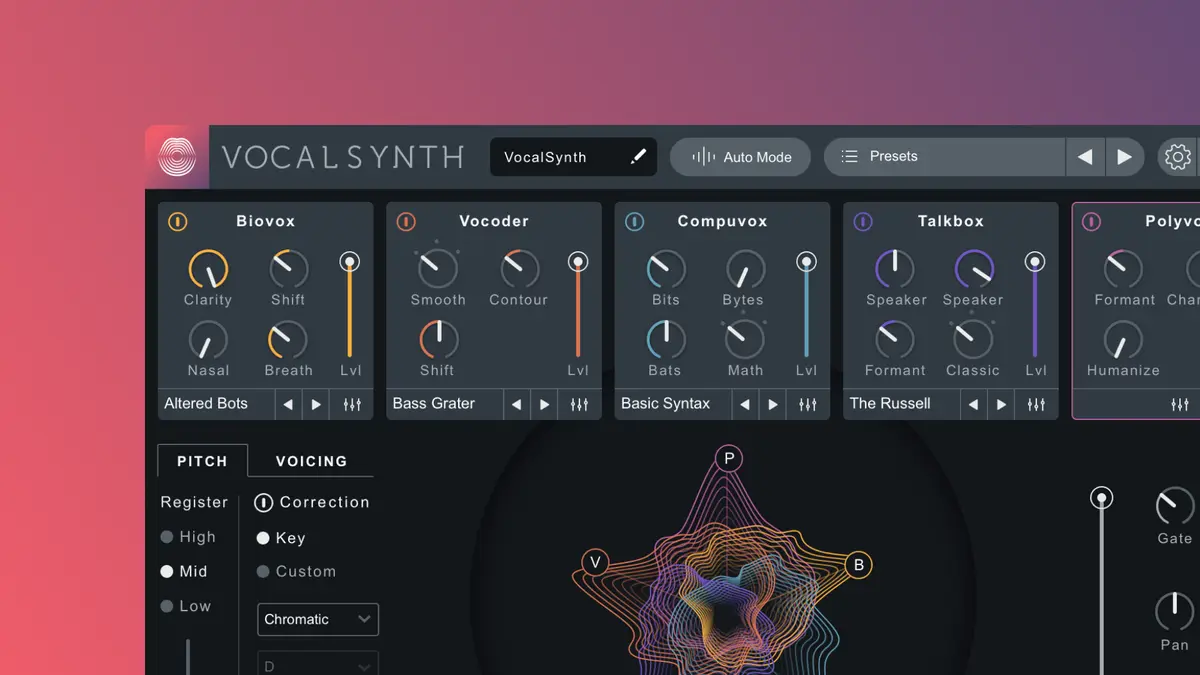
Task: Click the Polyvox Humanize knob
Action: coord(1123,341)
